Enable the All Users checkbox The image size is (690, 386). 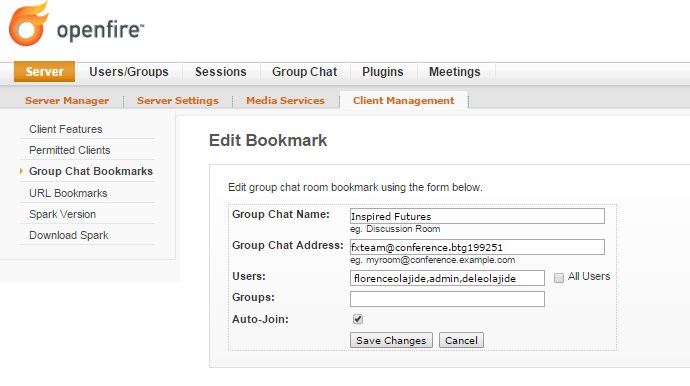click(x=558, y=278)
